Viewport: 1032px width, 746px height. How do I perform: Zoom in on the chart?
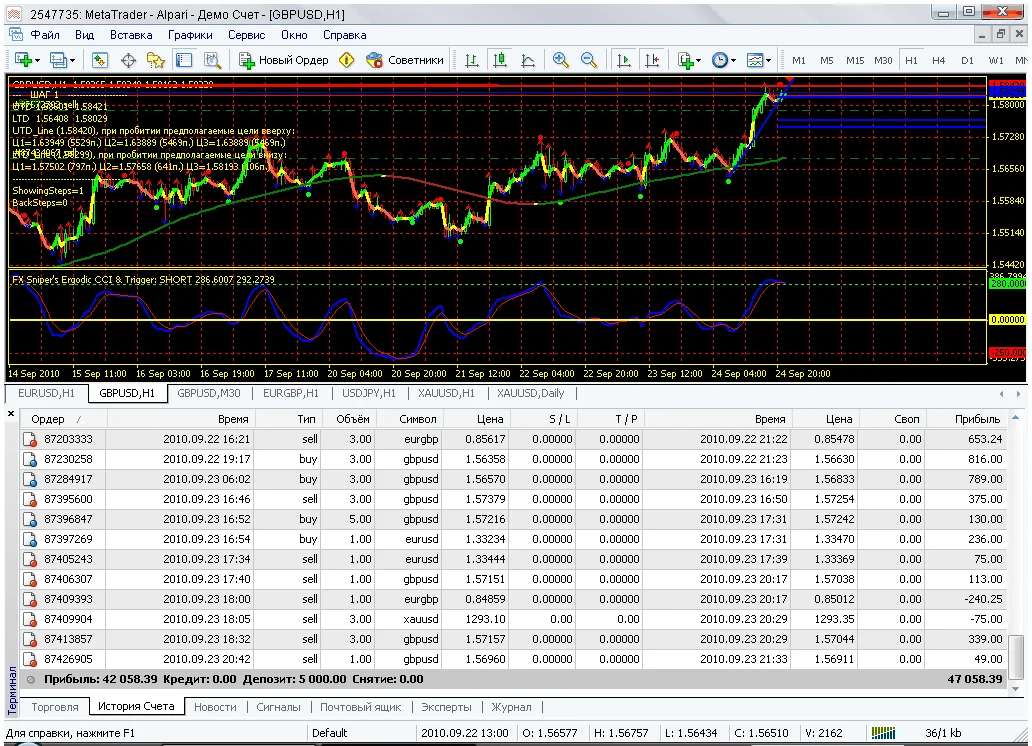coord(561,60)
